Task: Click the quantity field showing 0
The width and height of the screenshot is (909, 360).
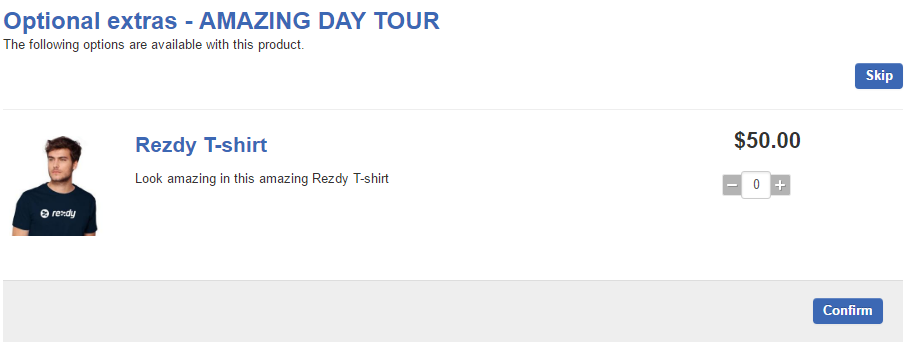Action: pyautogui.click(x=756, y=185)
